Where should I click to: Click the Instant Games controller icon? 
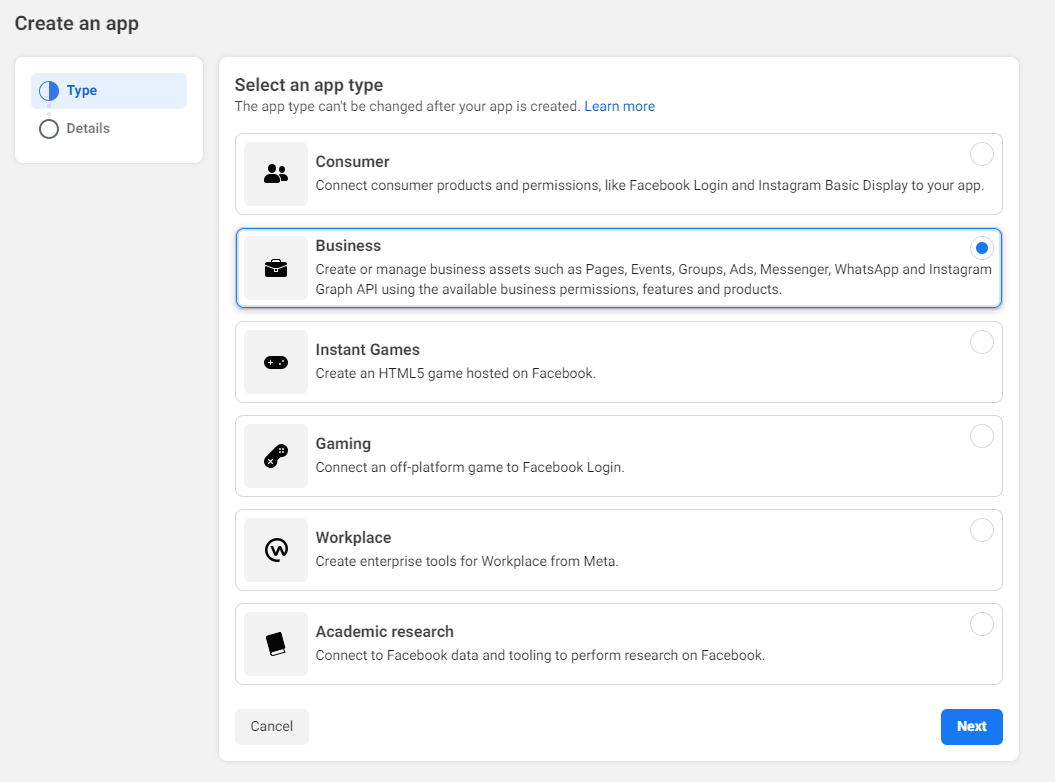[276, 363]
